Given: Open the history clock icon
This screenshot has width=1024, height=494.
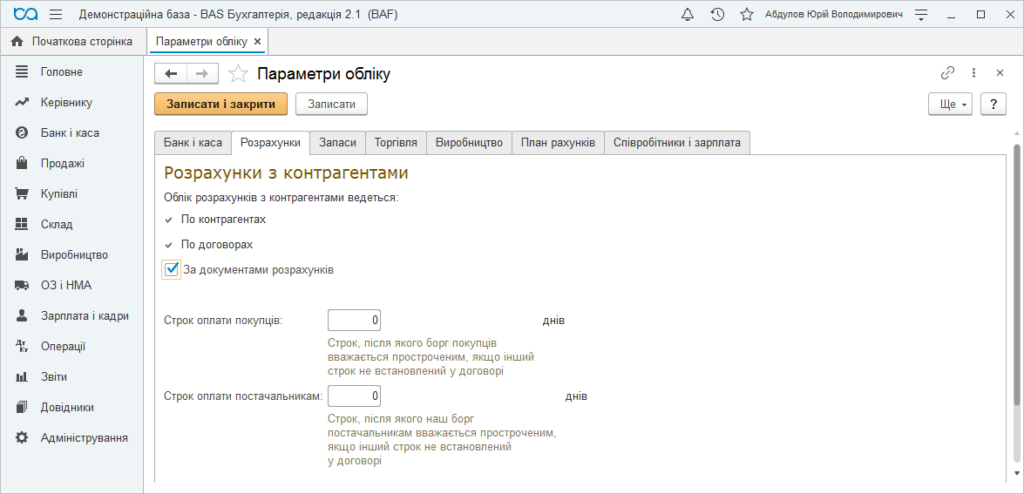Looking at the screenshot, I should [x=717, y=14].
